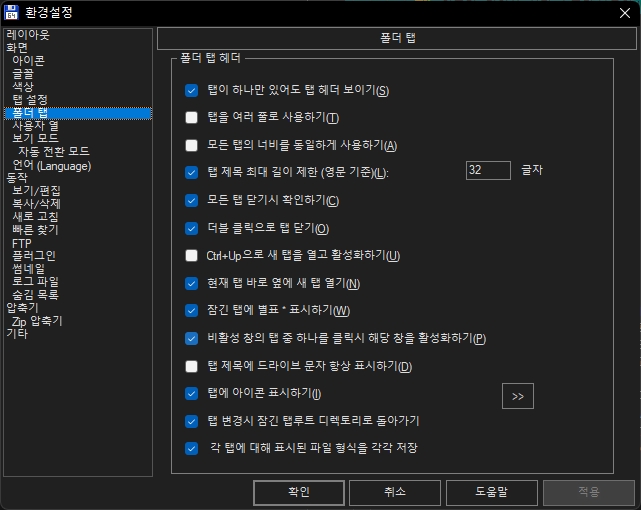Open 아이콘 settings page
The width and height of the screenshot is (641, 510).
click(28, 61)
